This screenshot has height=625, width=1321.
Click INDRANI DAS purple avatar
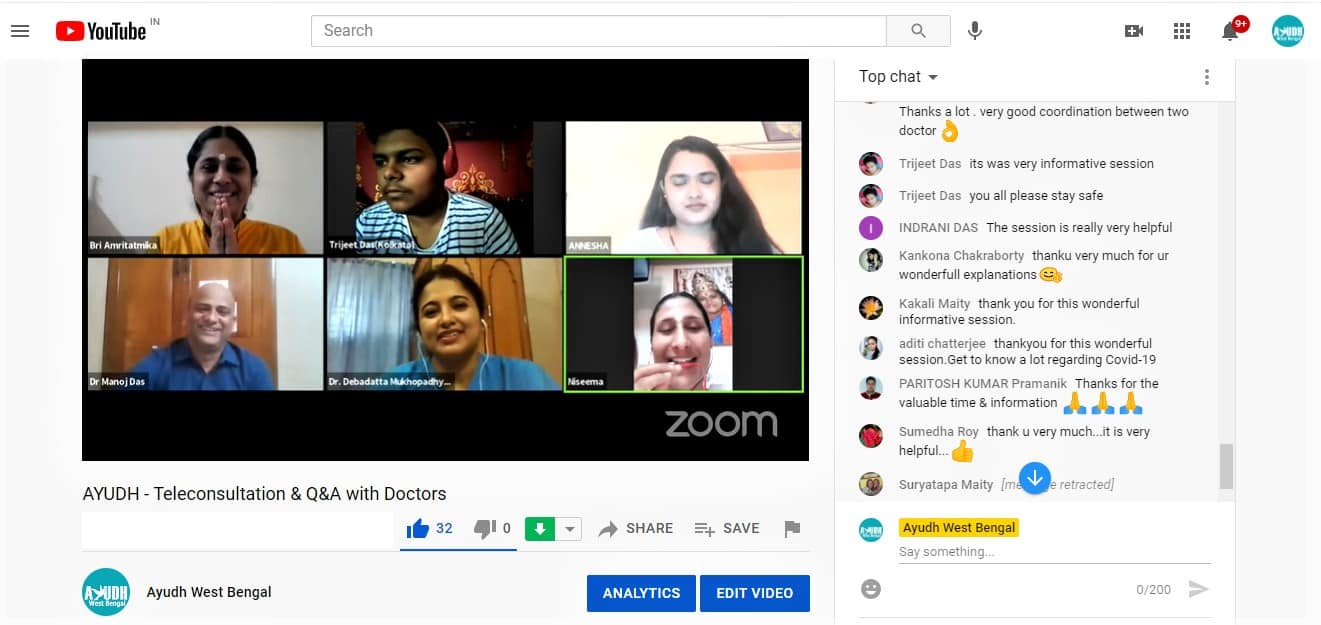(871, 228)
